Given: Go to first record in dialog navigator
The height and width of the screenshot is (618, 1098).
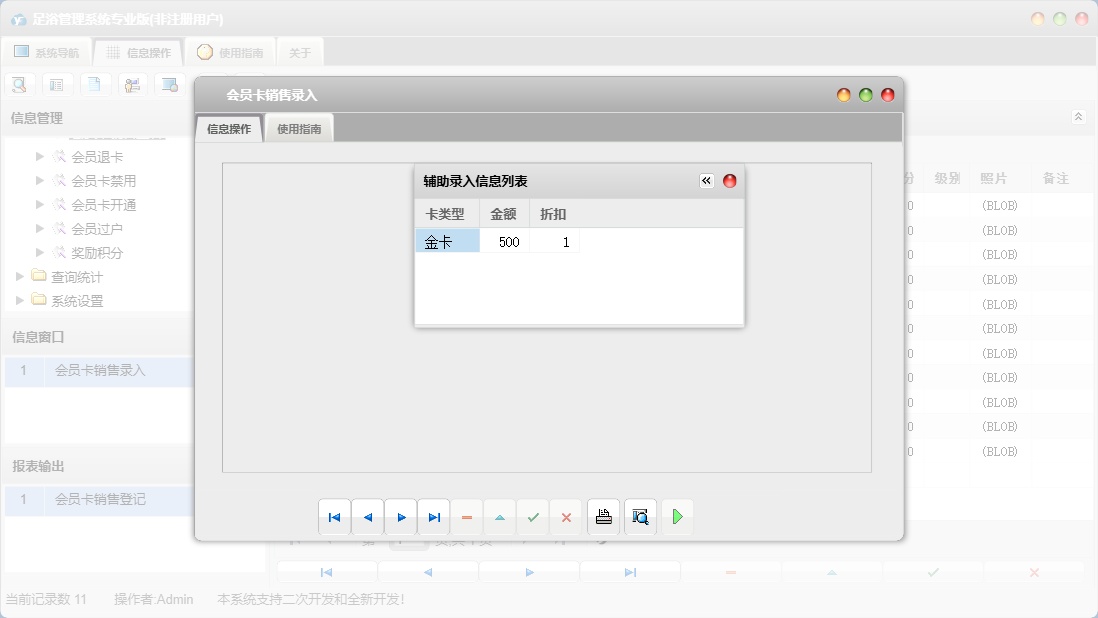Looking at the screenshot, I should (x=335, y=517).
